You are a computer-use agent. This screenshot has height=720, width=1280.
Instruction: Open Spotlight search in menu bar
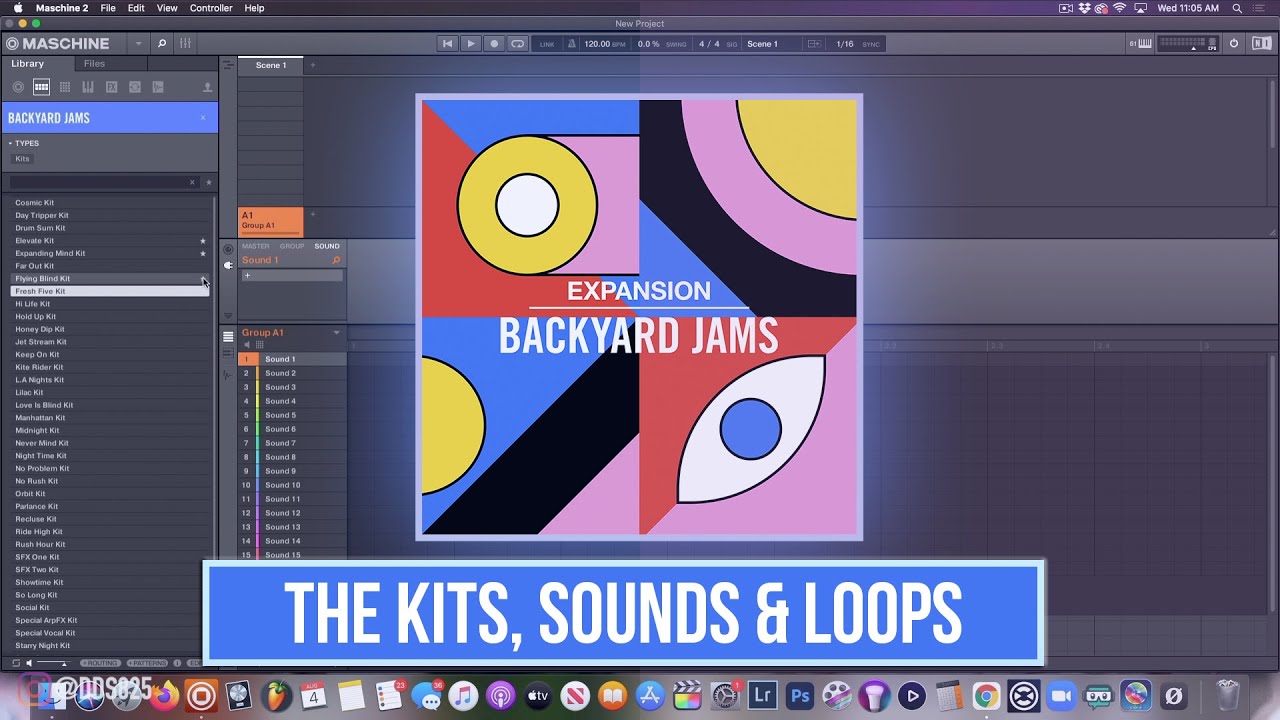(1237, 8)
